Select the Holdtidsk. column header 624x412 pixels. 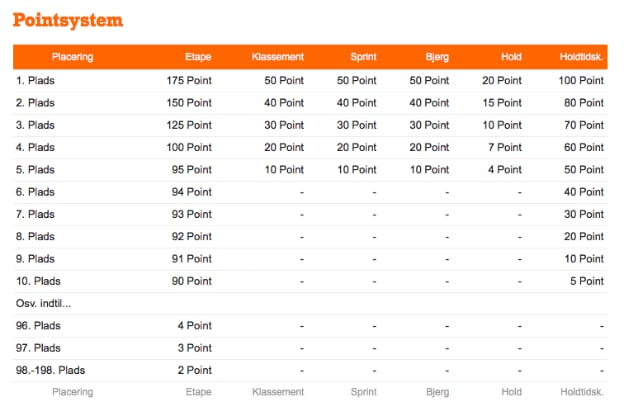point(581,57)
